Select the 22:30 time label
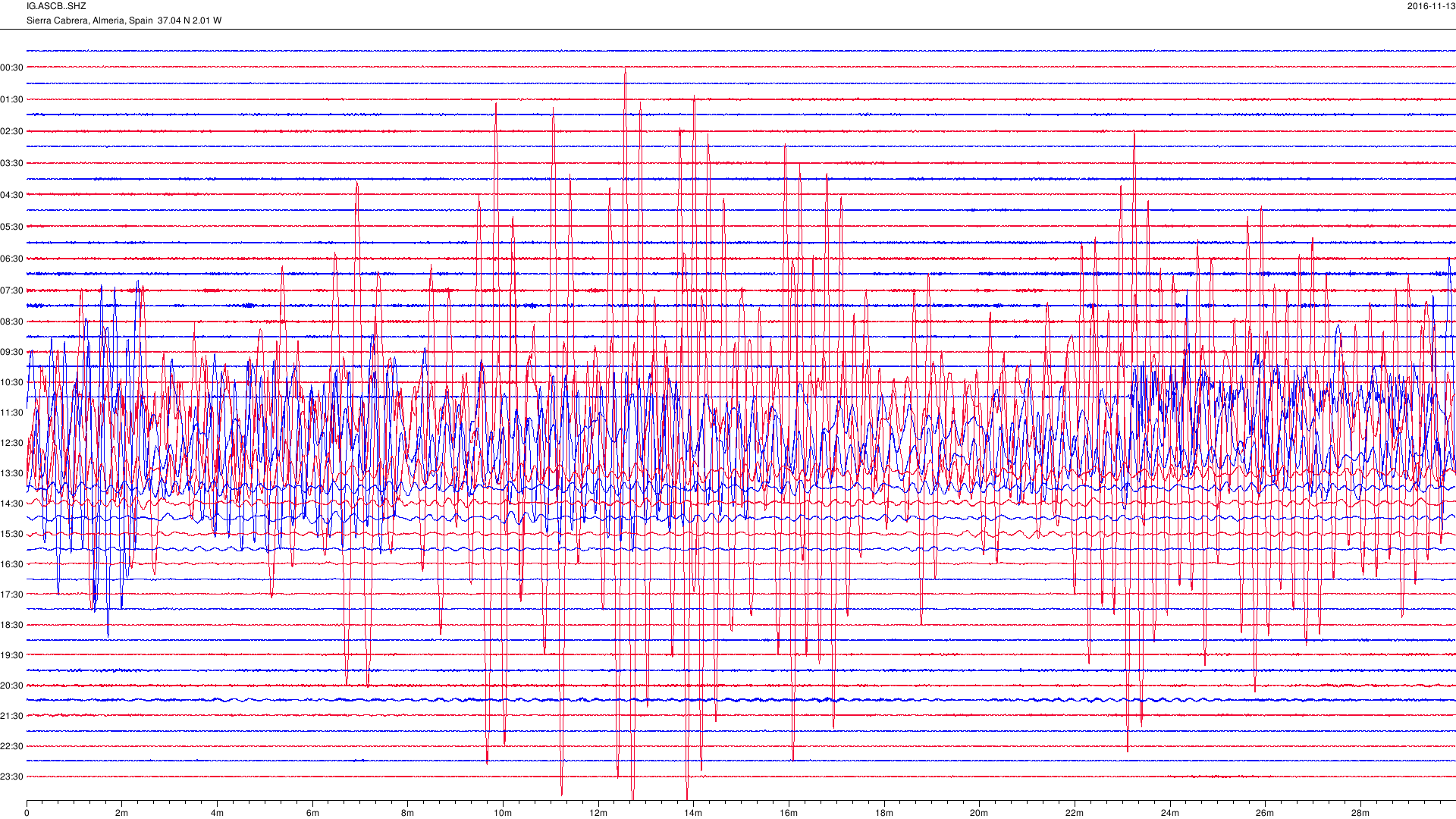 (12, 746)
